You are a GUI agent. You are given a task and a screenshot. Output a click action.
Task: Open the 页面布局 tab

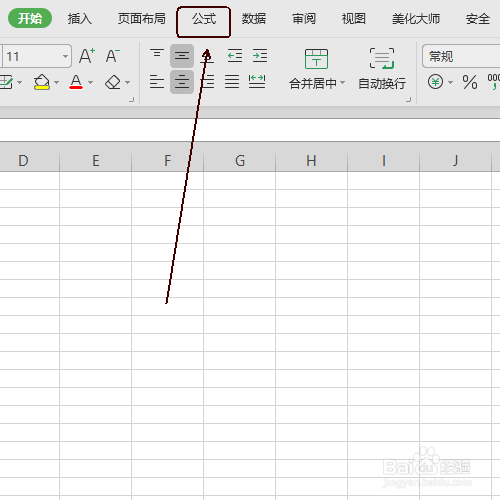point(141,19)
